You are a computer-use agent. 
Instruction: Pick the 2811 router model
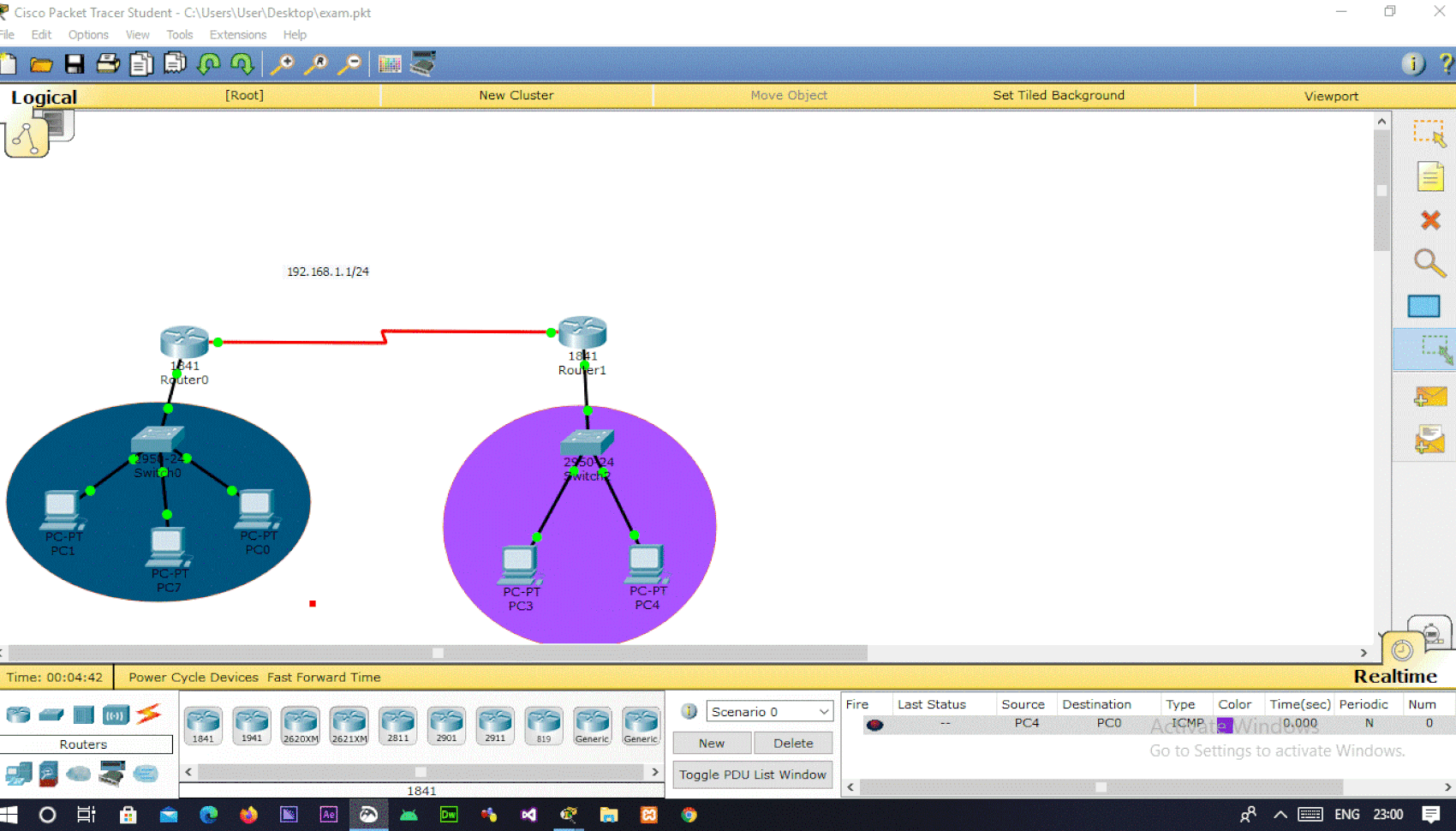point(398,725)
